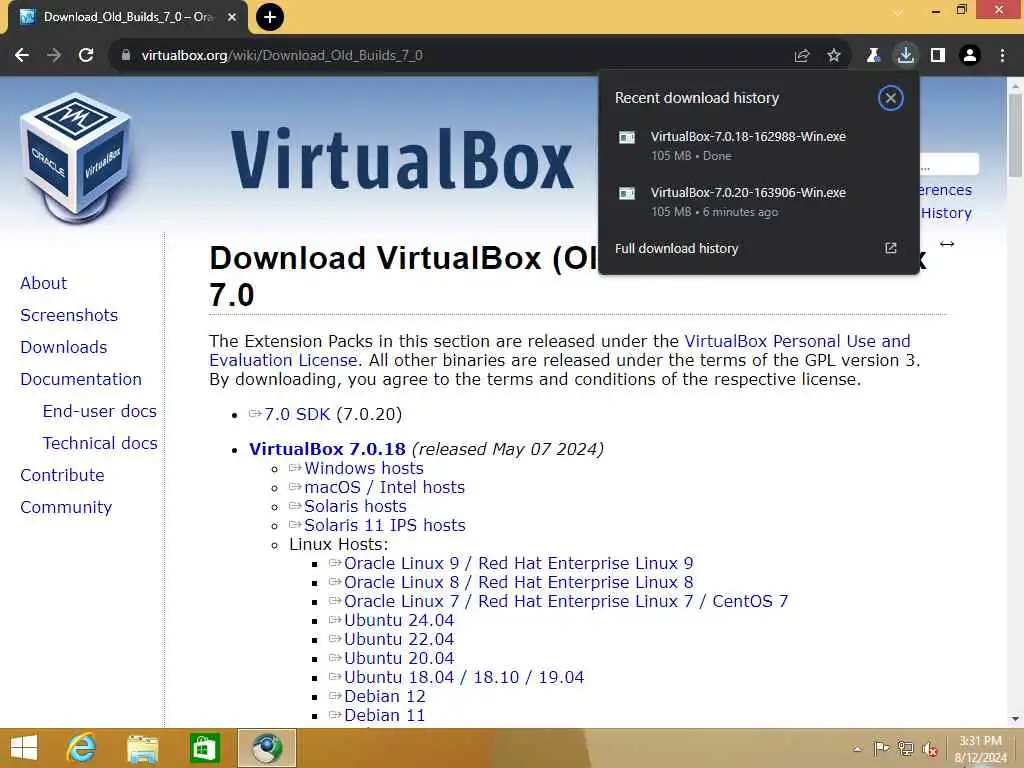Click the open-in-new-tab download history icon
Viewport: 1024px width, 768px height.
(x=891, y=248)
